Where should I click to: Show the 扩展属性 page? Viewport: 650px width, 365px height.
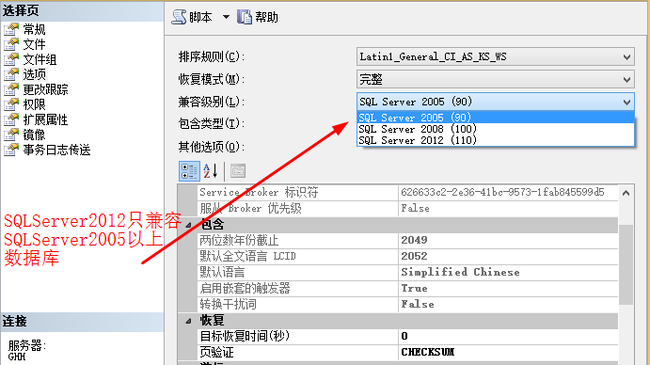46,119
